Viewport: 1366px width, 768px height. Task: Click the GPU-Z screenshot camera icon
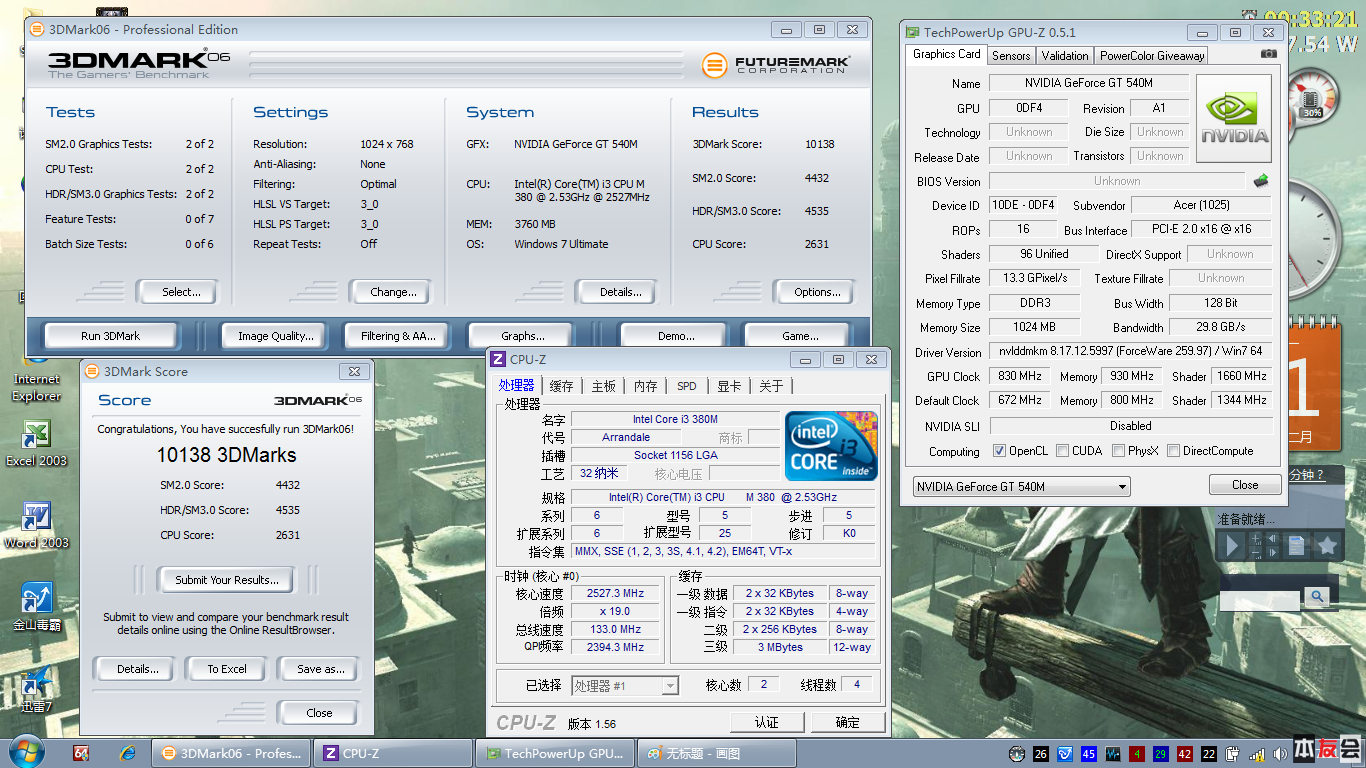click(1268, 54)
